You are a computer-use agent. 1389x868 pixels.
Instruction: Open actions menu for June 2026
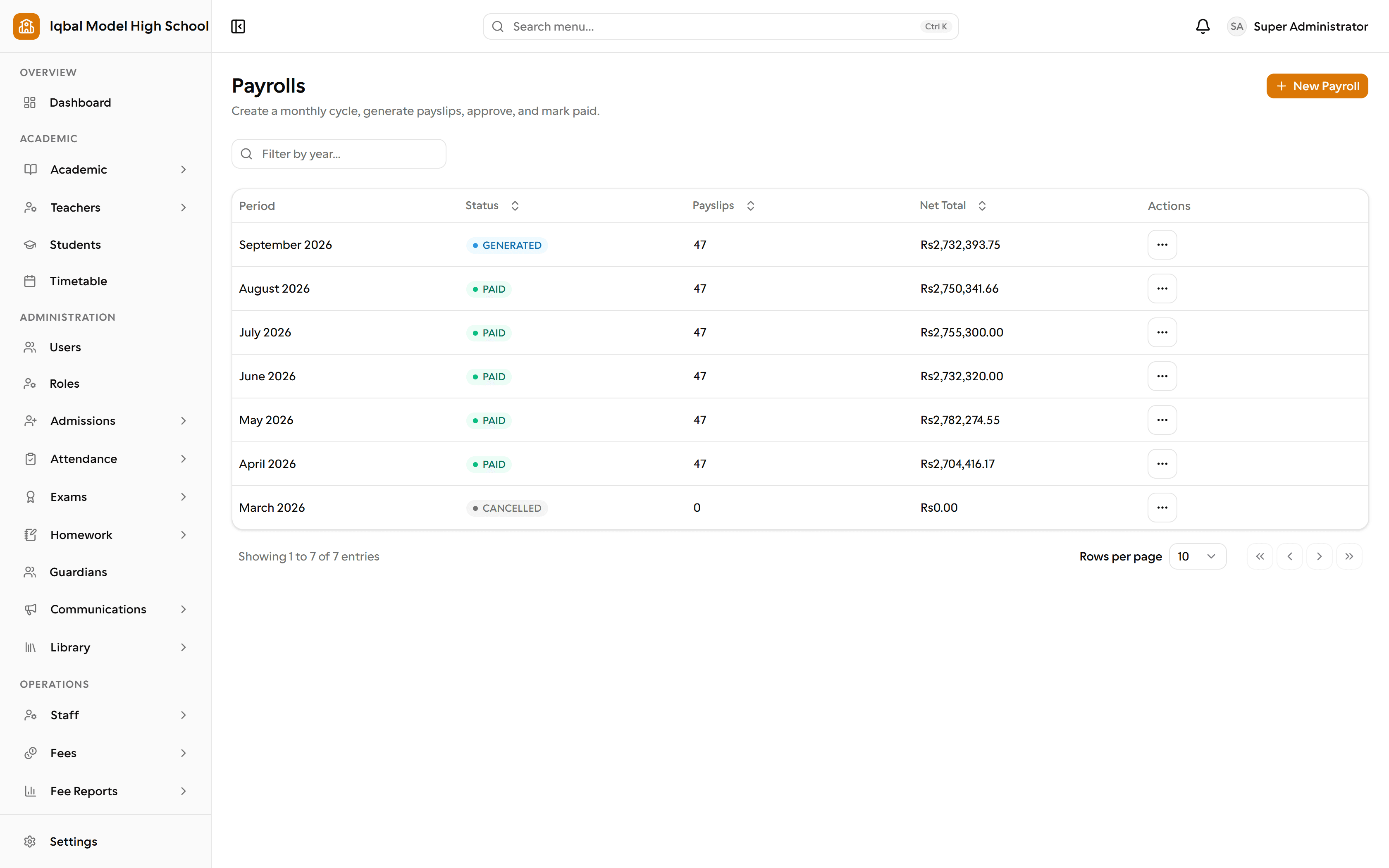pos(1162,376)
